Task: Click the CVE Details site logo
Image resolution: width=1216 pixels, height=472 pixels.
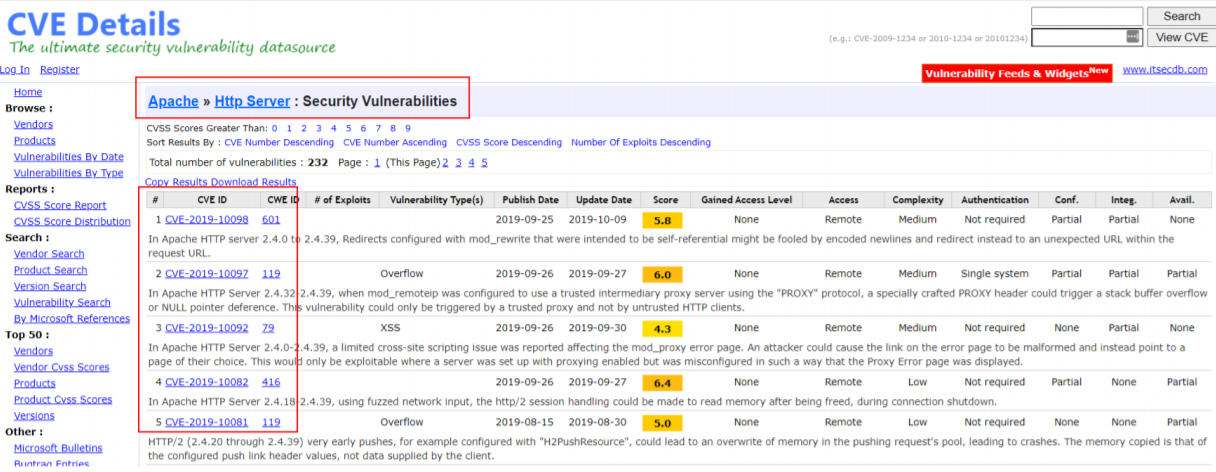Action: [x=95, y=24]
